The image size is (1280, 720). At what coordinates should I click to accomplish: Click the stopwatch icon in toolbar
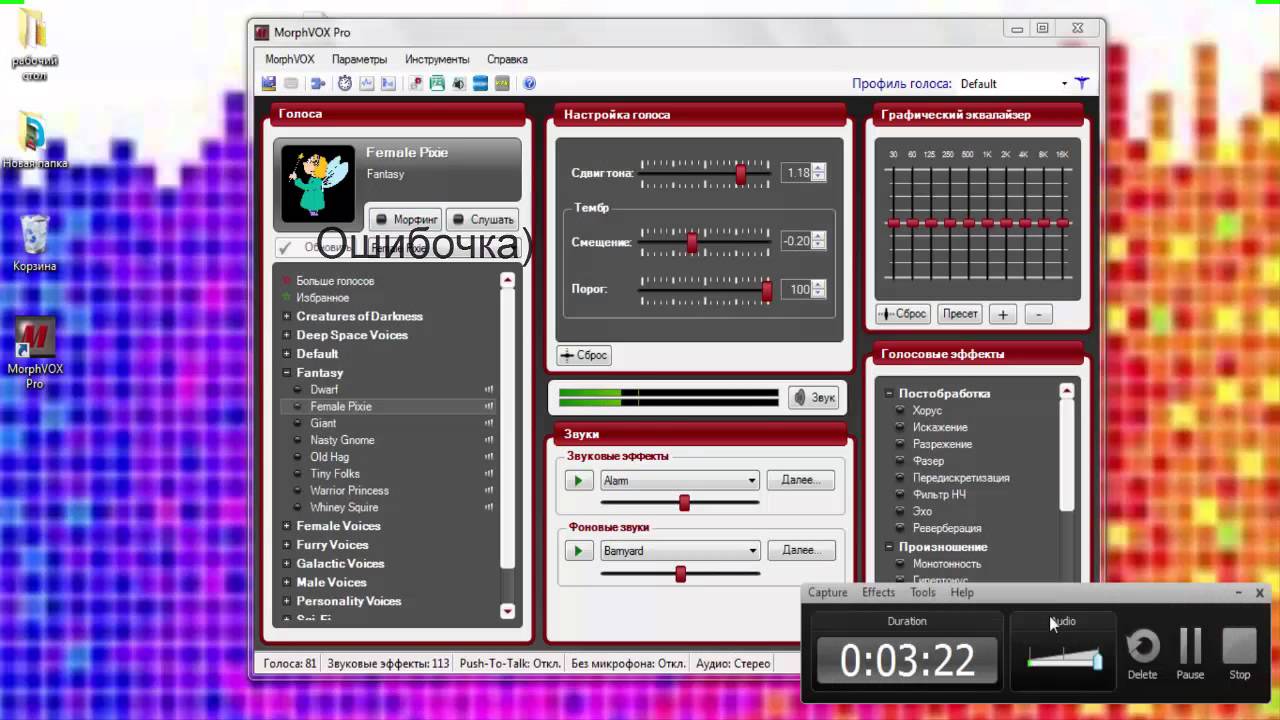pos(345,84)
